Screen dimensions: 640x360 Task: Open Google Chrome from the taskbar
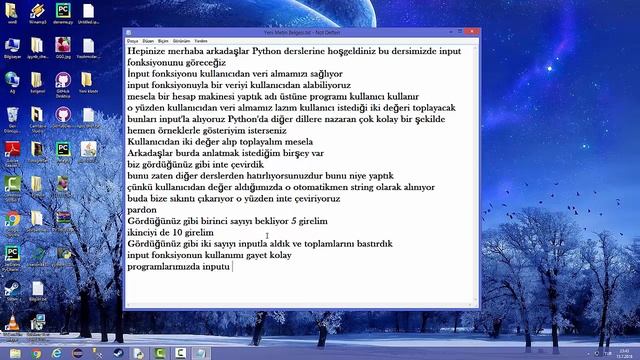[x=36, y=353]
